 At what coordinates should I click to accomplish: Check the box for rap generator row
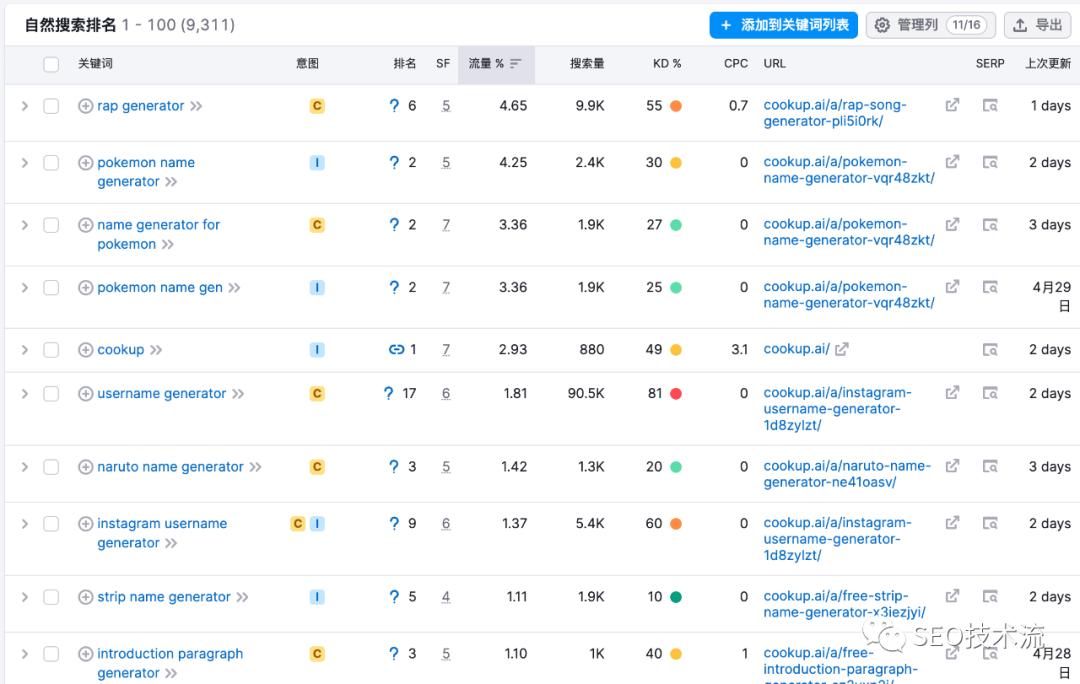pos(51,106)
